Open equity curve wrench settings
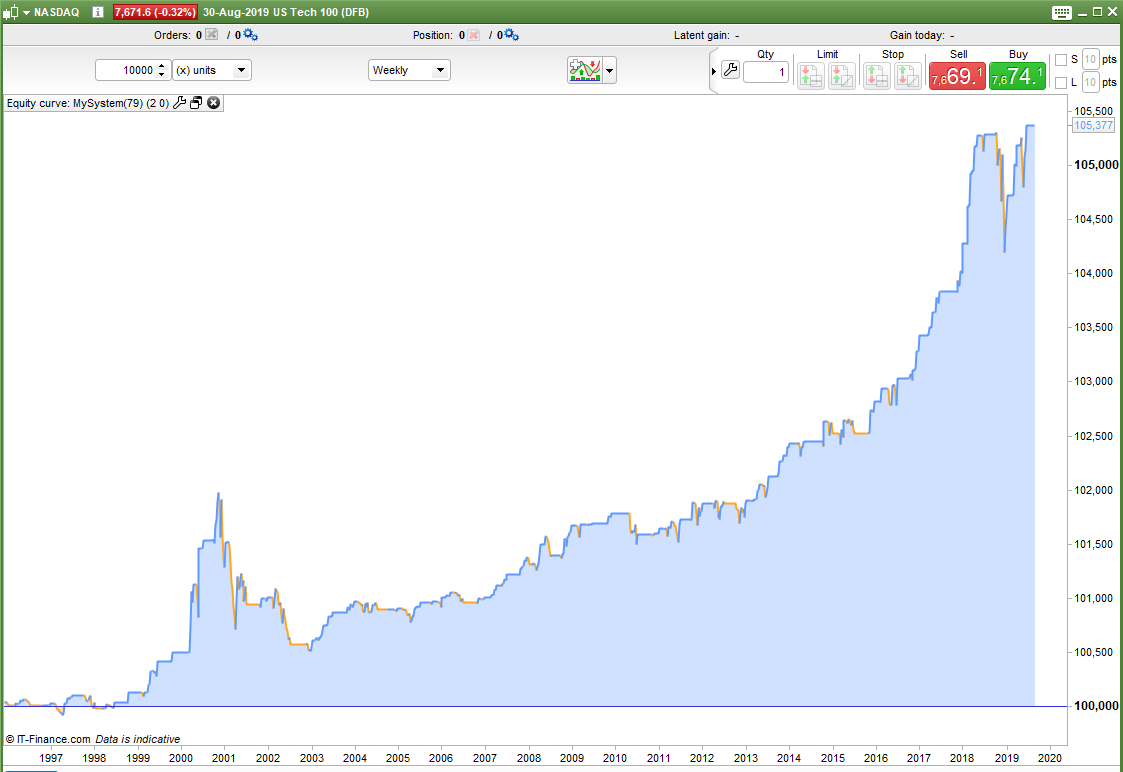 (179, 103)
